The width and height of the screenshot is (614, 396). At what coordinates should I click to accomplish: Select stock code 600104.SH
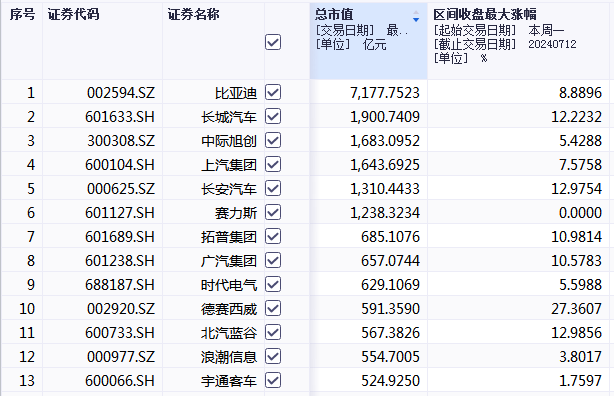(120, 165)
